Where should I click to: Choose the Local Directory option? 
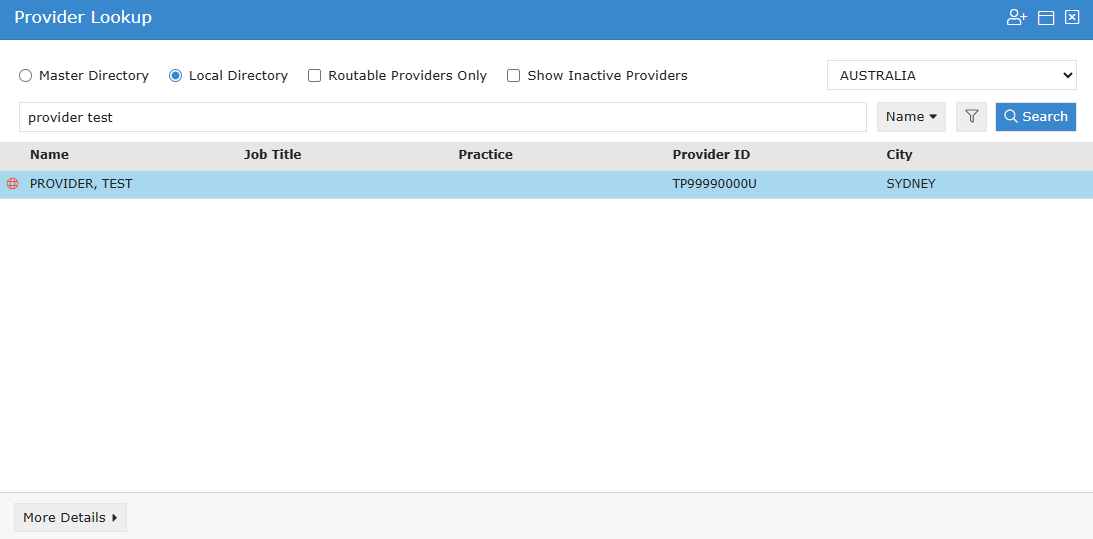[x=176, y=76]
